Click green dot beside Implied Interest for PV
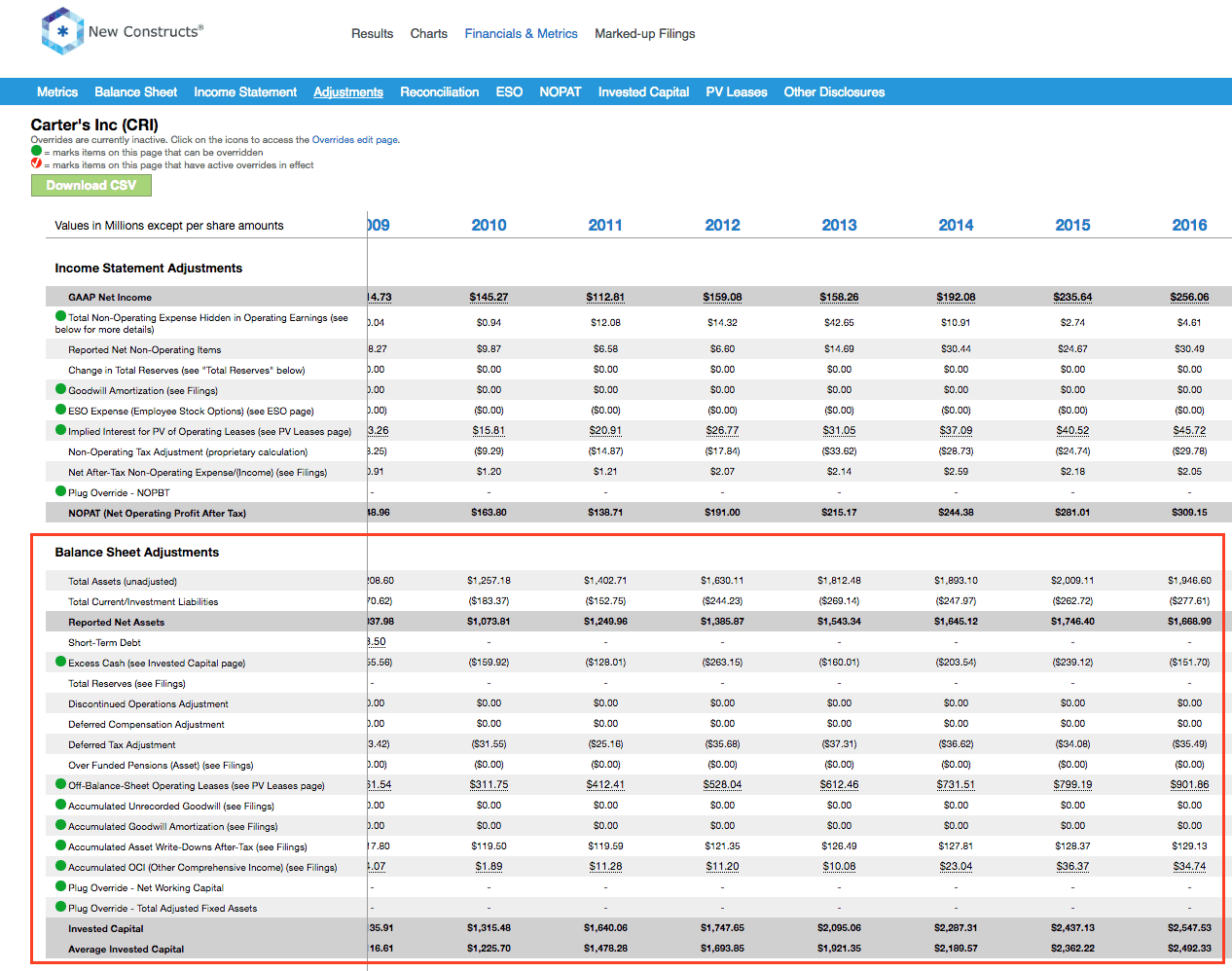The width and height of the screenshot is (1232, 971). click(60, 430)
